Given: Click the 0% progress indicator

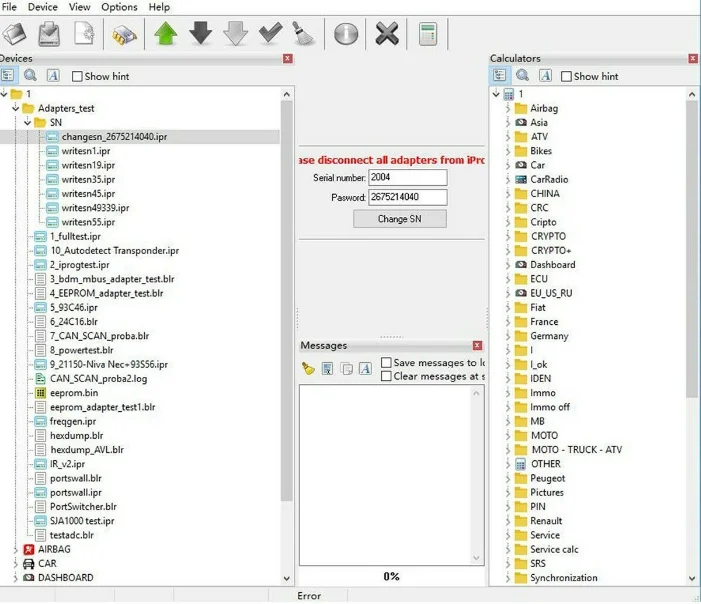Looking at the screenshot, I should tap(391, 576).
